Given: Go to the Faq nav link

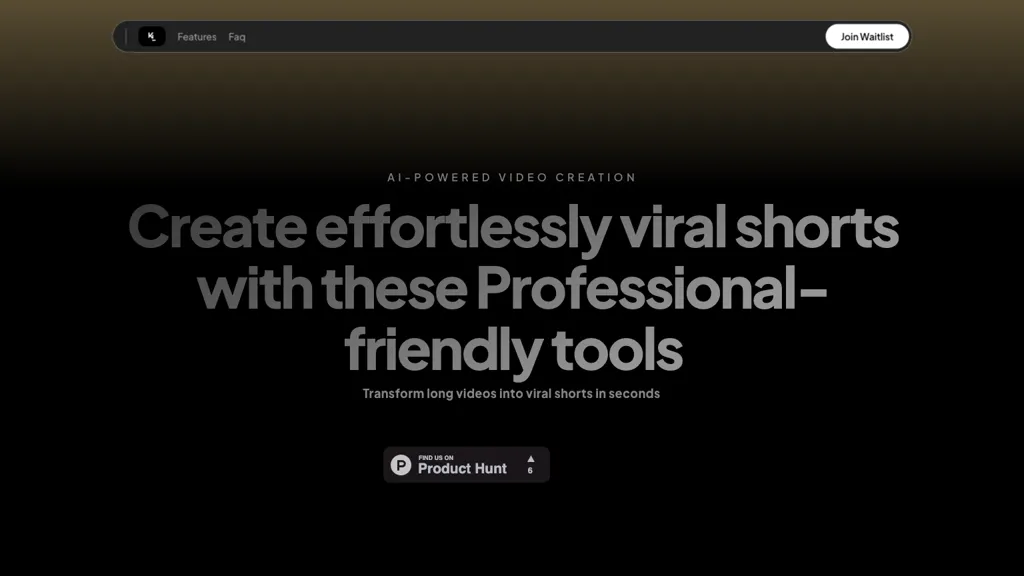Looking at the screenshot, I should click(x=237, y=37).
